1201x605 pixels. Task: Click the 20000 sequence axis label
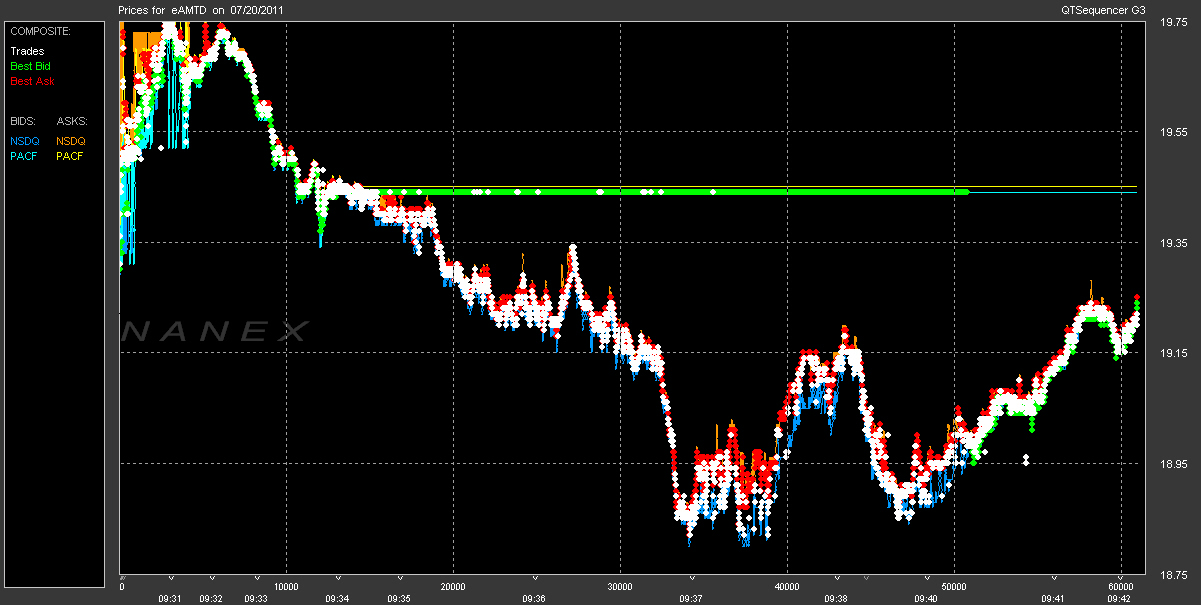[x=454, y=587]
